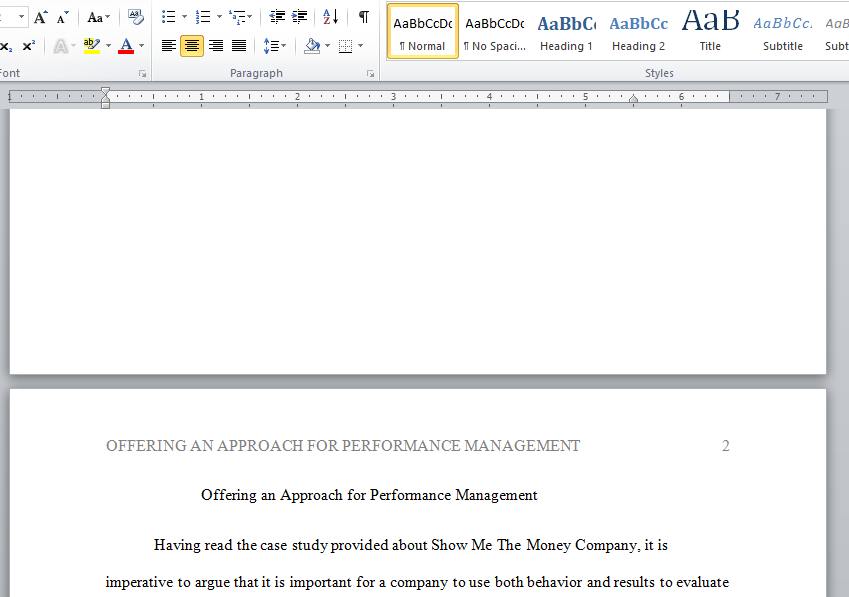The width and height of the screenshot is (849, 597).
Task: Click Decrease Indent icon
Action: click(277, 17)
